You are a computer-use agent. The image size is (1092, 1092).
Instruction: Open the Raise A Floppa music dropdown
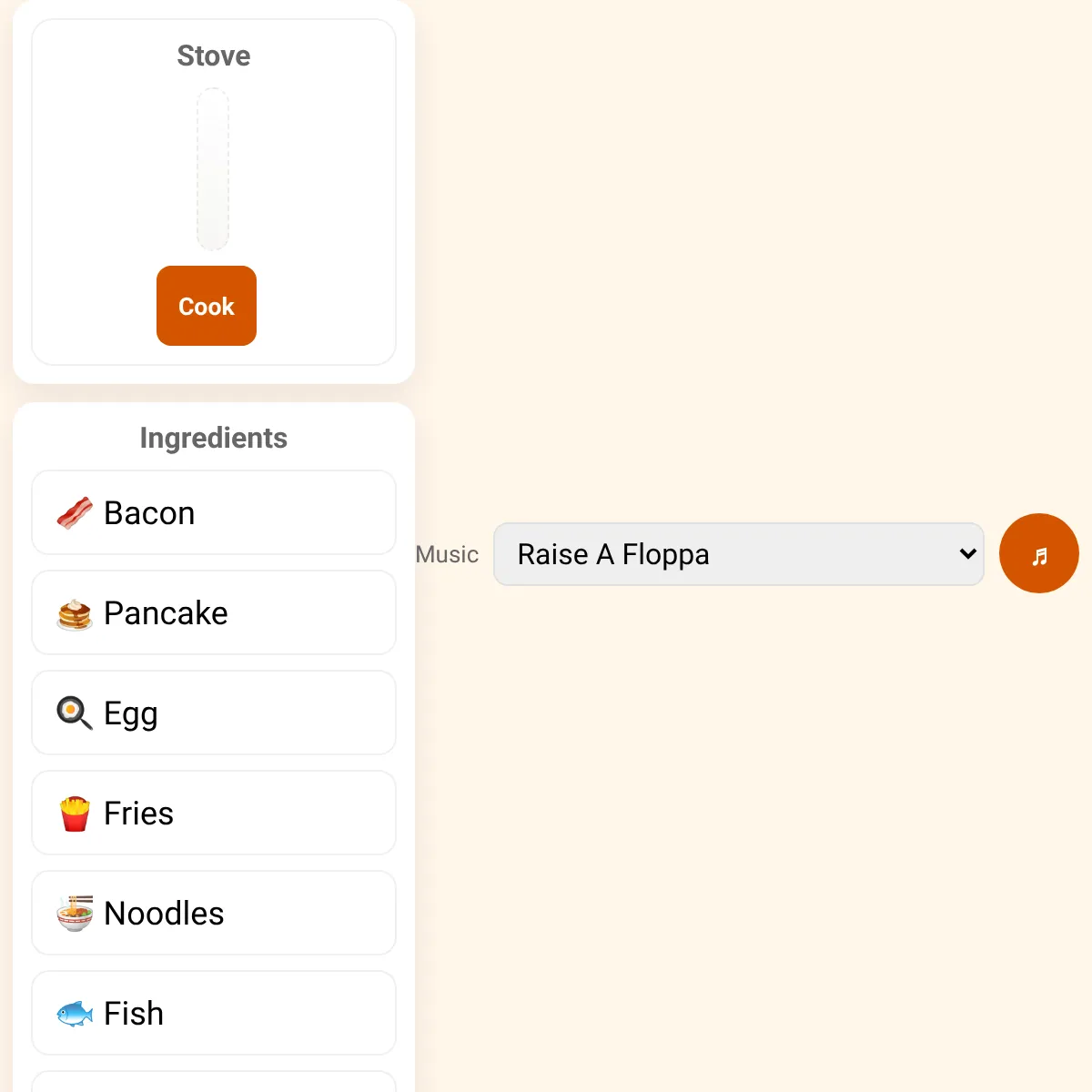739,554
